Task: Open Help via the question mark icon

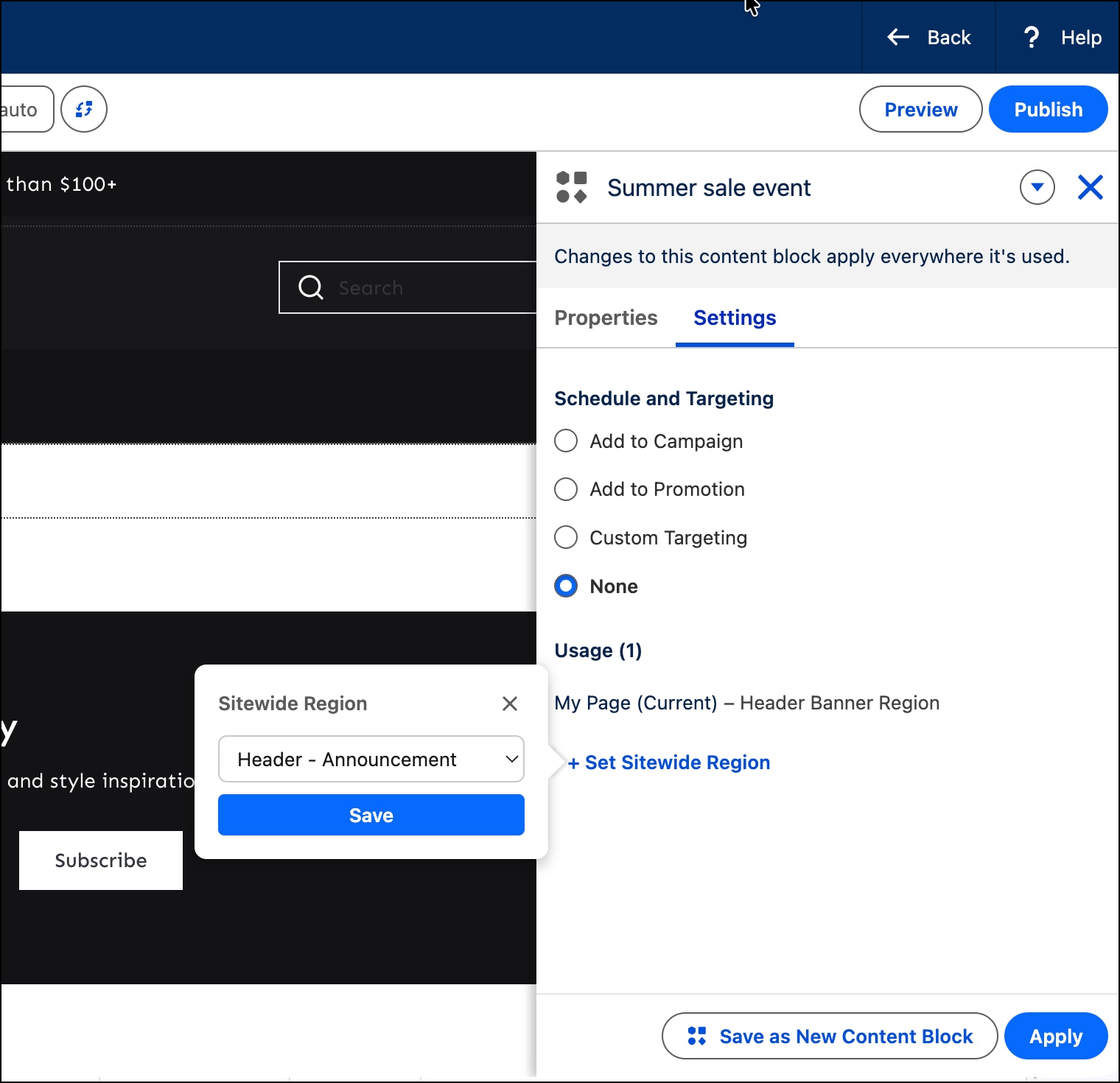Action: coord(1032,37)
